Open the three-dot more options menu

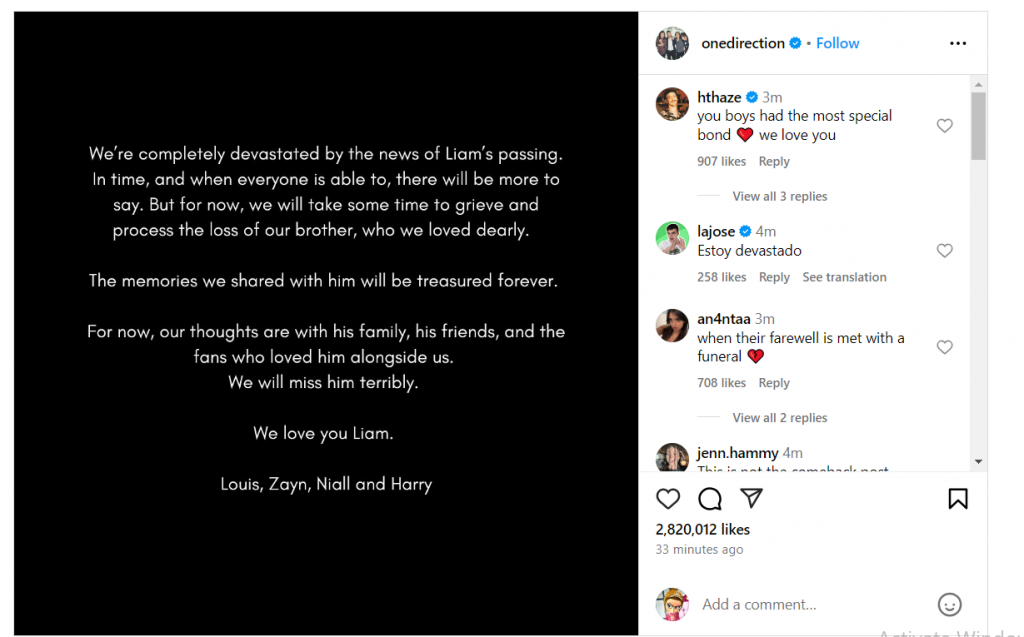tap(958, 43)
